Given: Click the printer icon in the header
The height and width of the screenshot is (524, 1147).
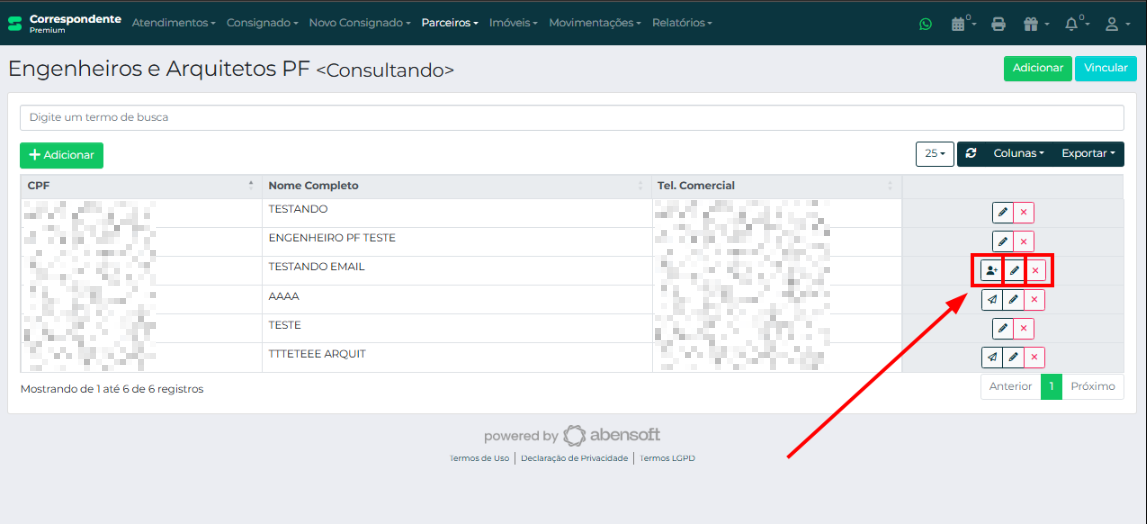Looking at the screenshot, I should coord(998,24).
